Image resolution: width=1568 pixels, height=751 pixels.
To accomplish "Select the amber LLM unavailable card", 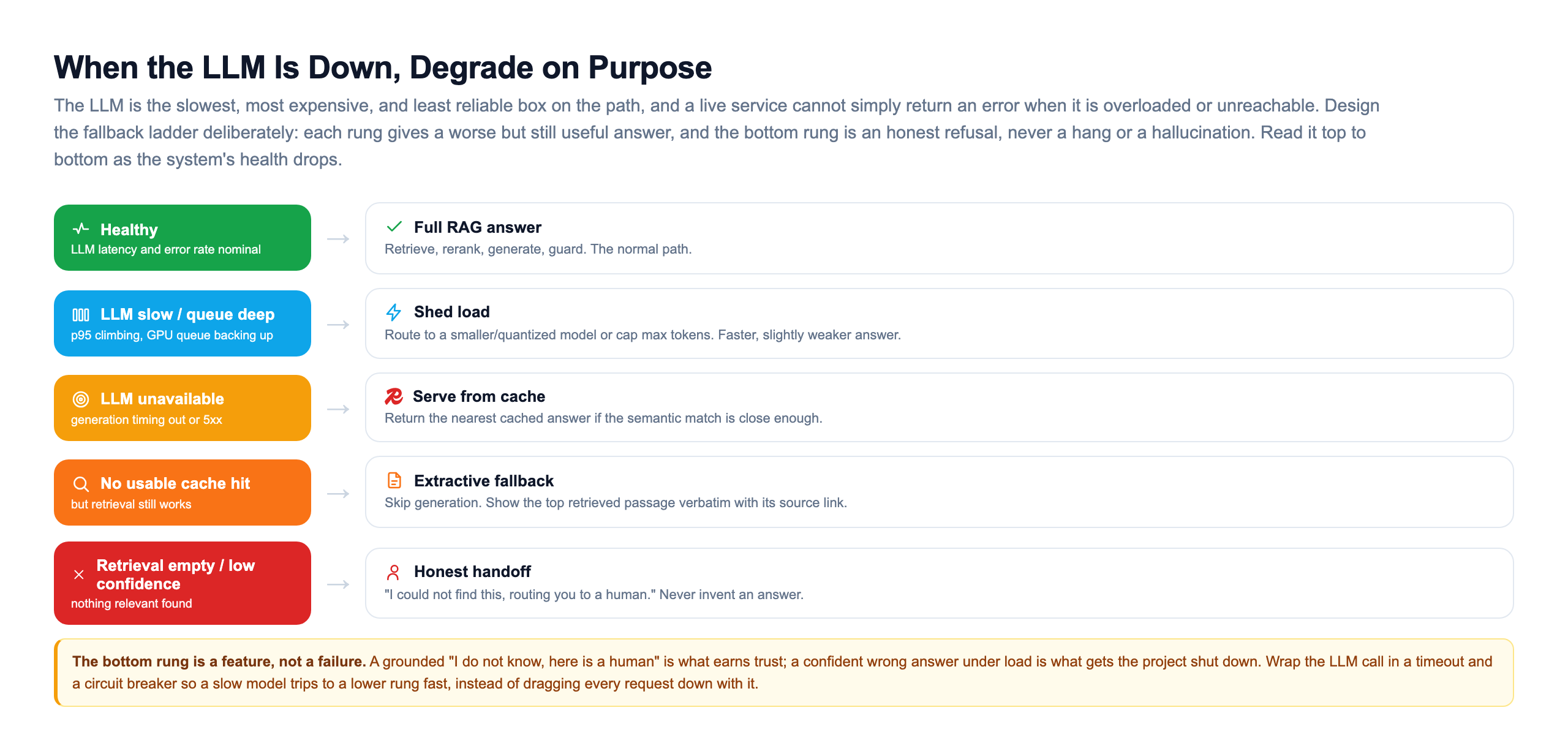I will coord(183,408).
